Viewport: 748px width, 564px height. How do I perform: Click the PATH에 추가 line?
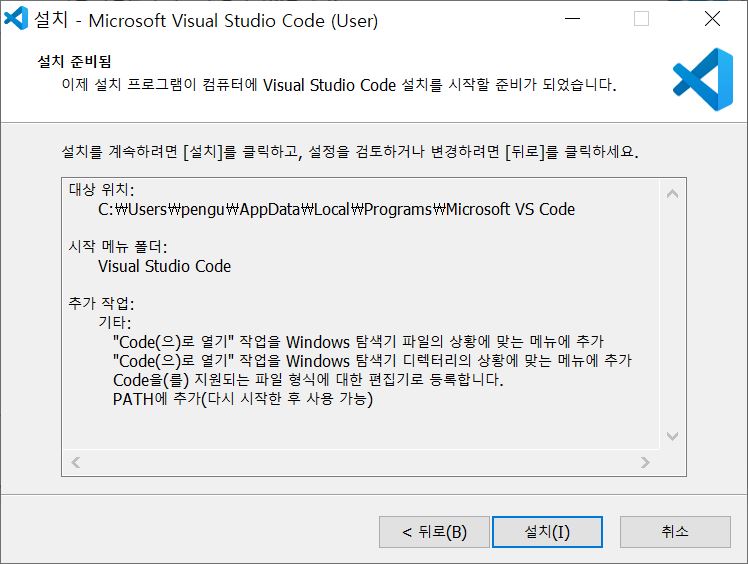pyautogui.click(x=243, y=399)
